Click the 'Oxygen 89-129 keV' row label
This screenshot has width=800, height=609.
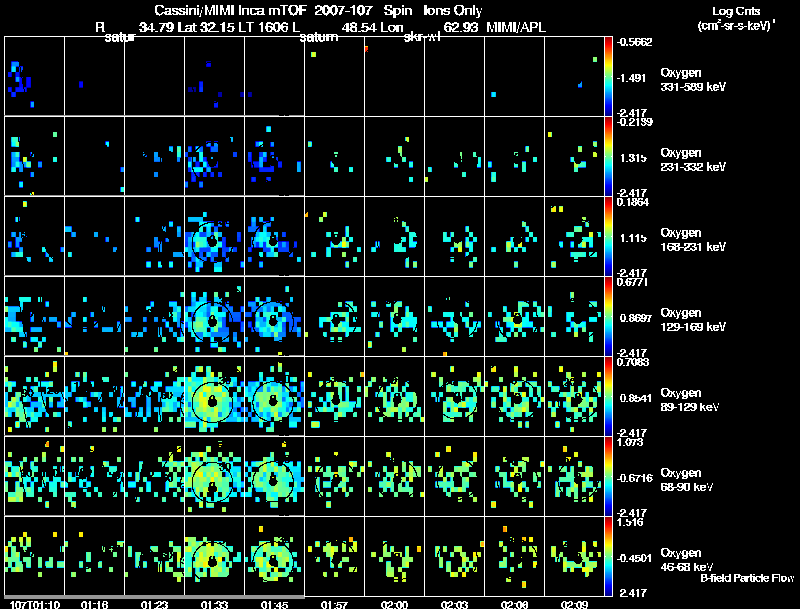click(x=690, y=400)
